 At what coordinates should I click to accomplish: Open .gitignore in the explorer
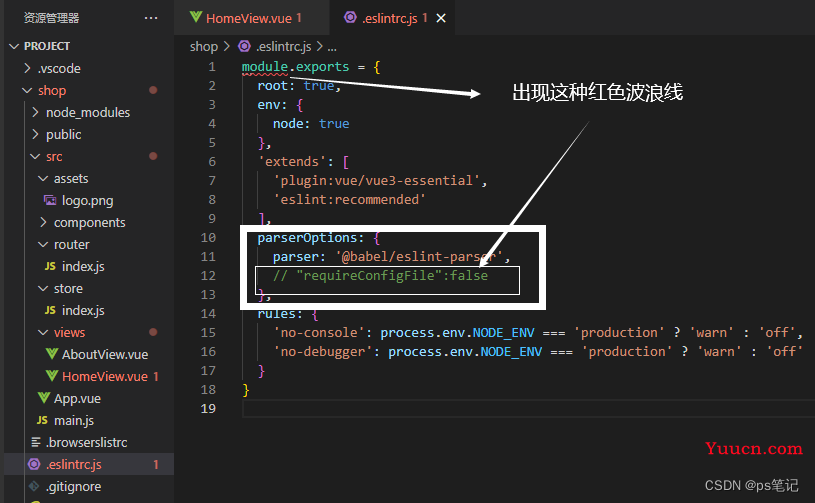(74, 486)
